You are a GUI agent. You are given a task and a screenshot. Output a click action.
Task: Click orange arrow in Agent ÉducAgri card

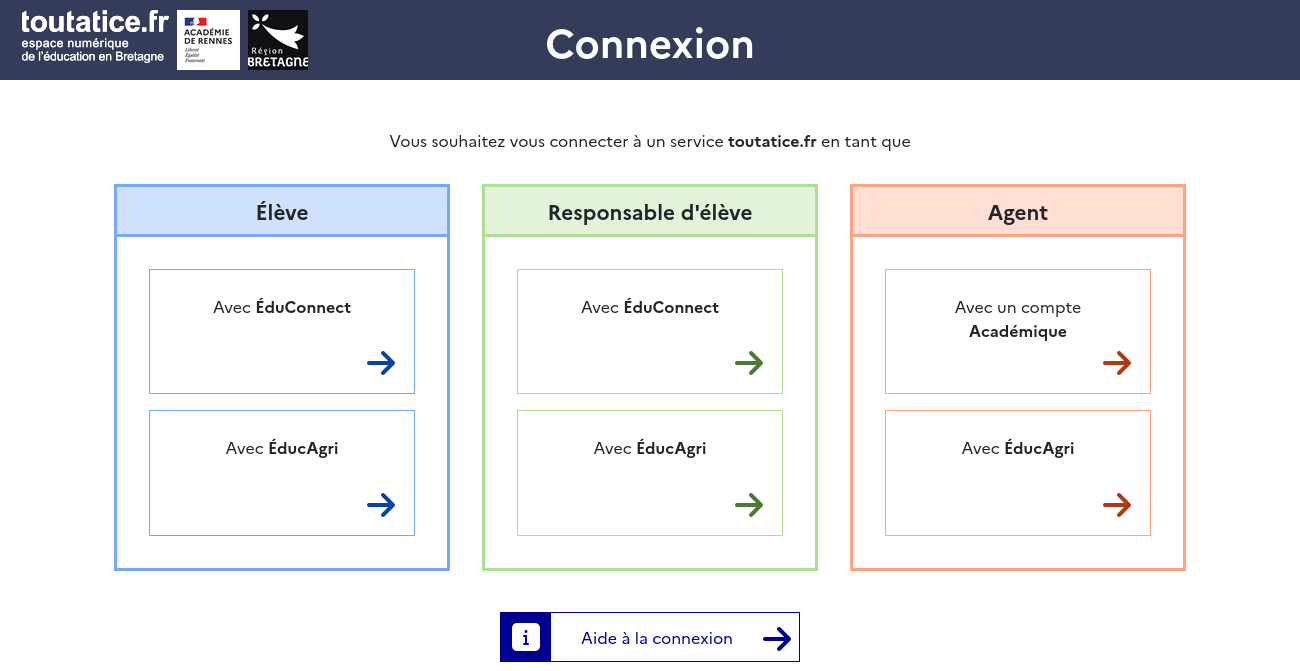click(1117, 505)
